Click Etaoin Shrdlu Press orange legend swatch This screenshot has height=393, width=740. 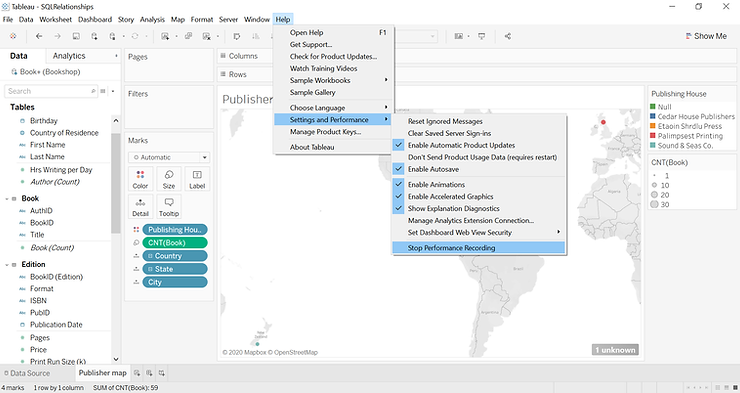[653, 126]
